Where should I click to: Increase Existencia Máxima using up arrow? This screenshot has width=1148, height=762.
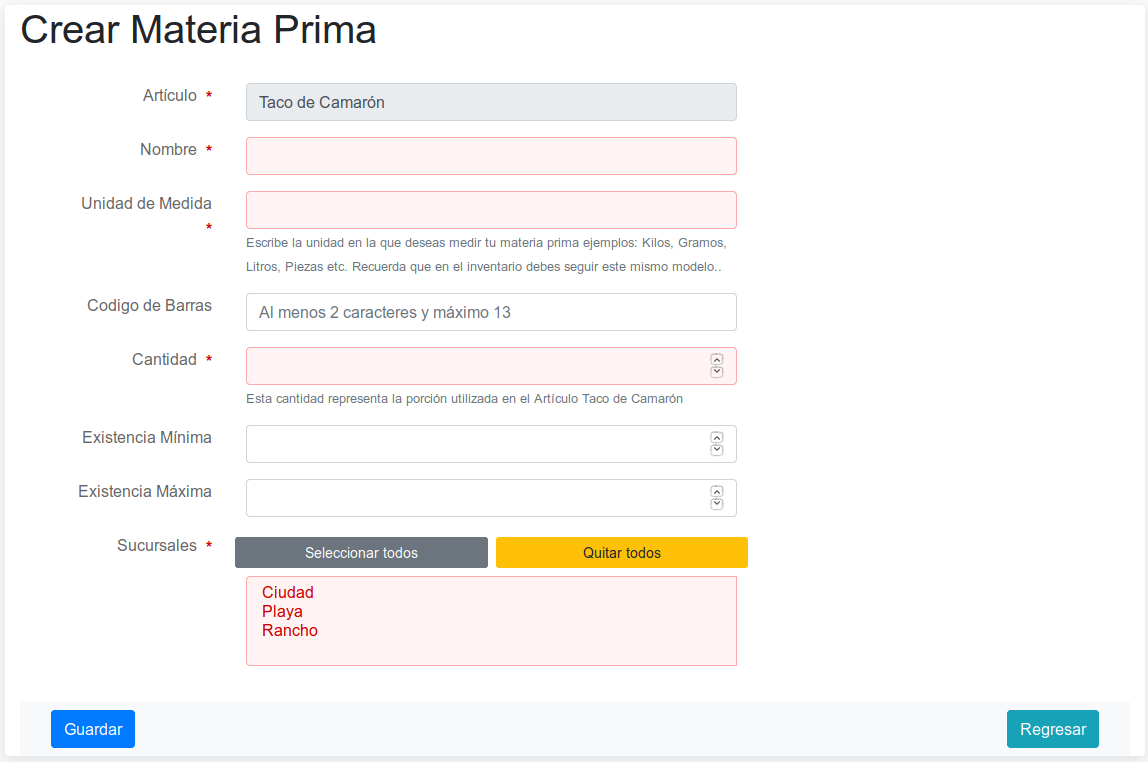point(716,492)
